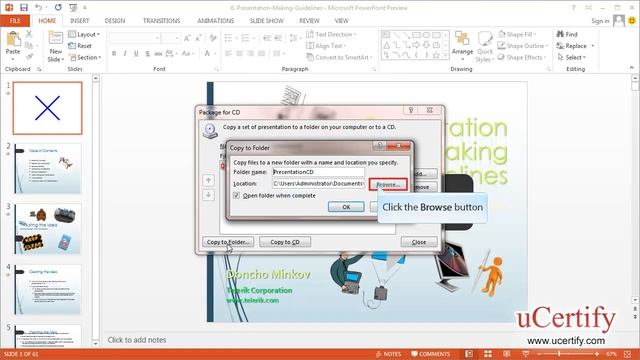Click the Sign in link
The height and width of the screenshot is (360, 640).
tap(600, 21)
